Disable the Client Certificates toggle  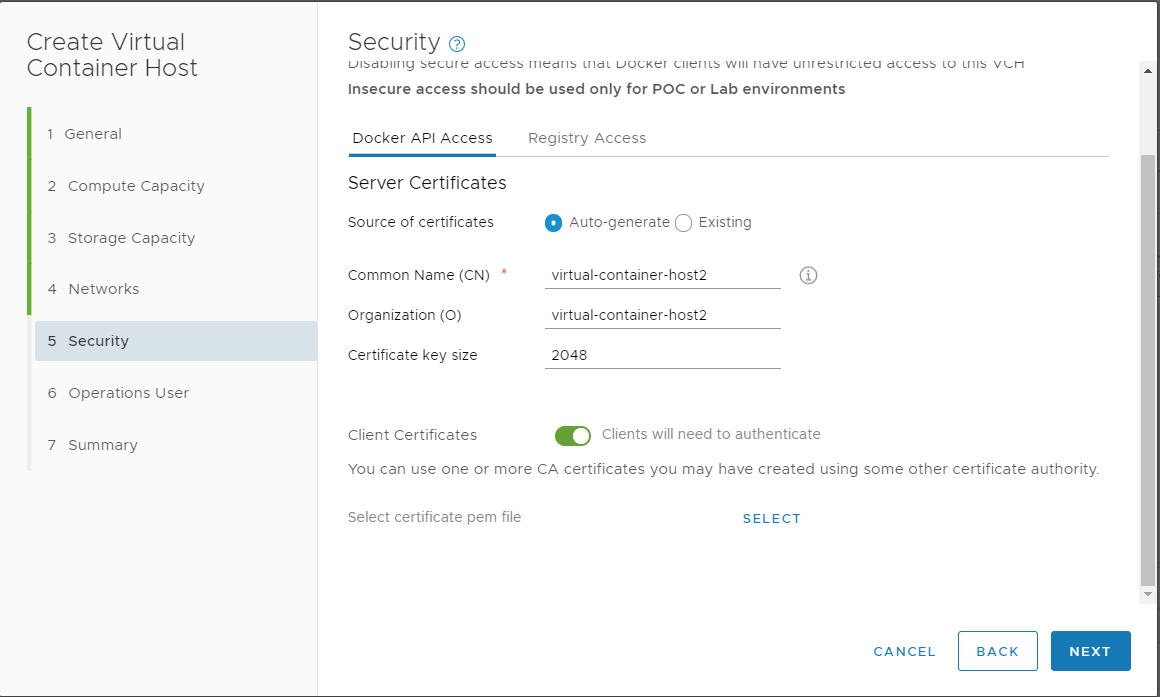(x=573, y=436)
